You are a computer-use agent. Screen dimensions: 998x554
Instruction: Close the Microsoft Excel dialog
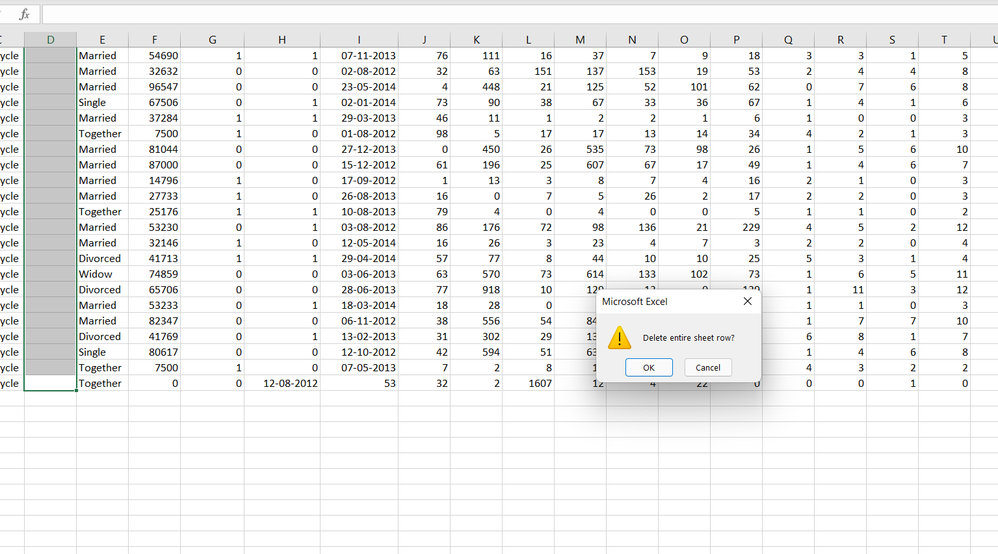click(747, 301)
